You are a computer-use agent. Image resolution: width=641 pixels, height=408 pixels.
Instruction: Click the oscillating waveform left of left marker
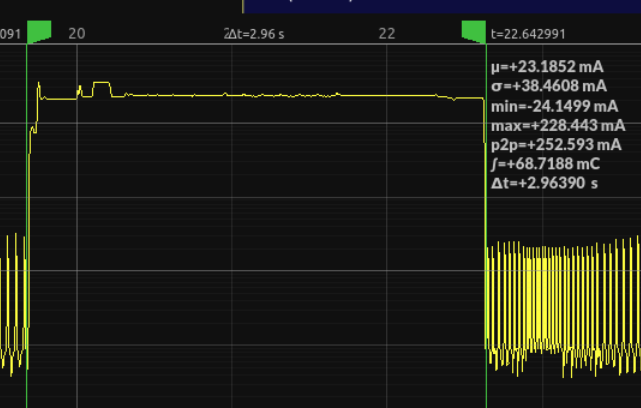coord(12,300)
